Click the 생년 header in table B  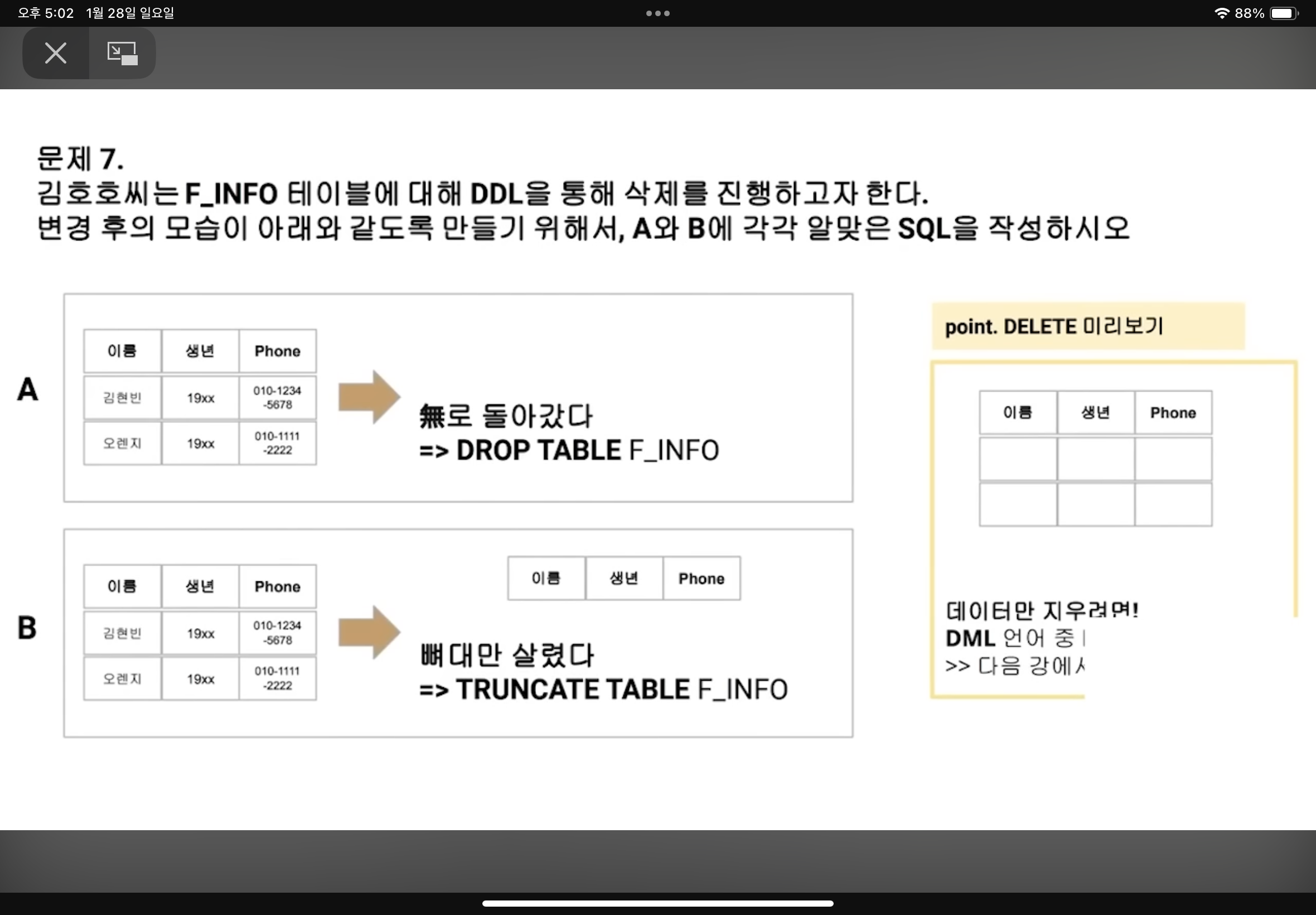(x=200, y=586)
